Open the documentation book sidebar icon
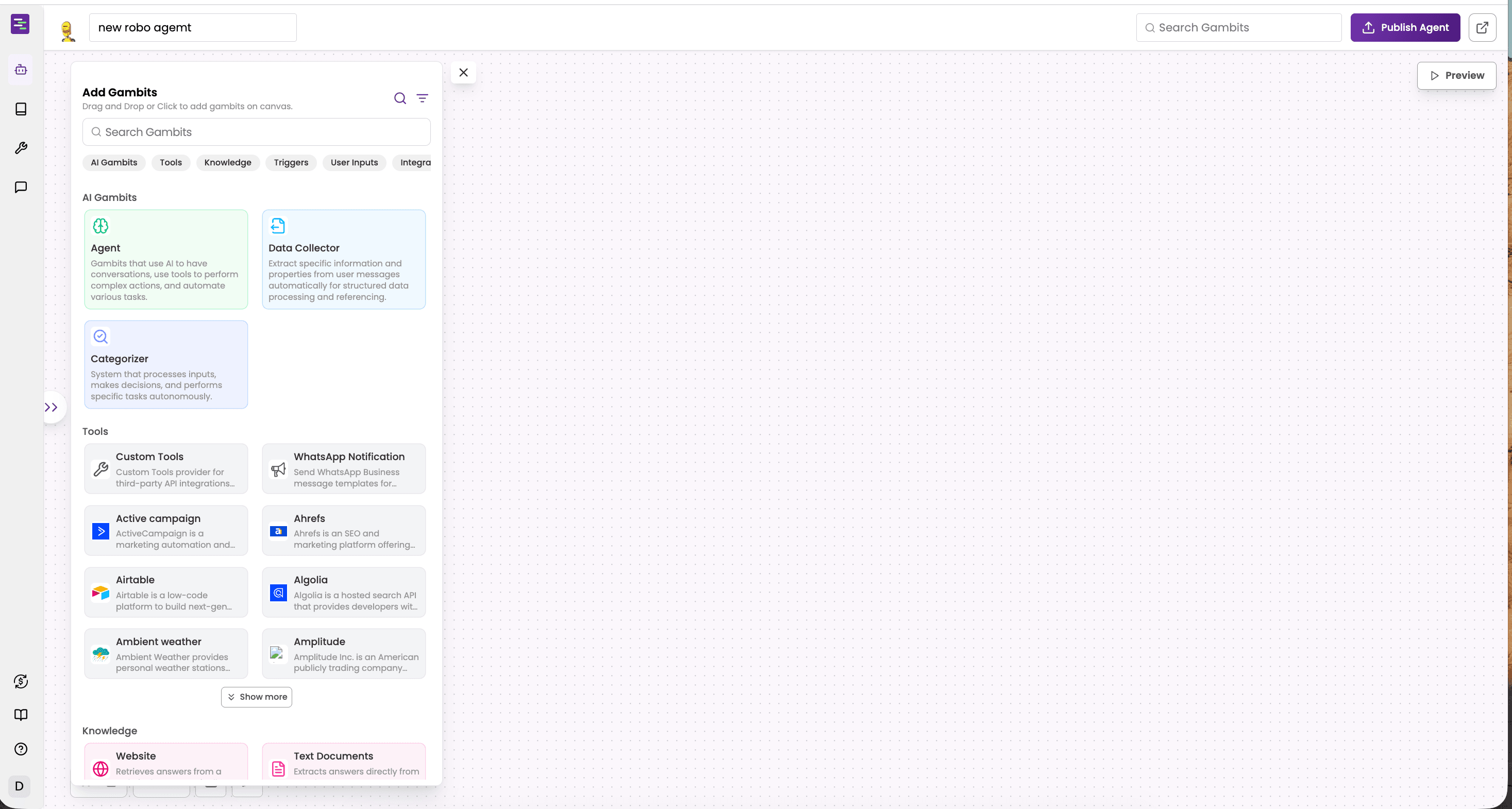Screen dimensions: 1512x809 [21, 715]
